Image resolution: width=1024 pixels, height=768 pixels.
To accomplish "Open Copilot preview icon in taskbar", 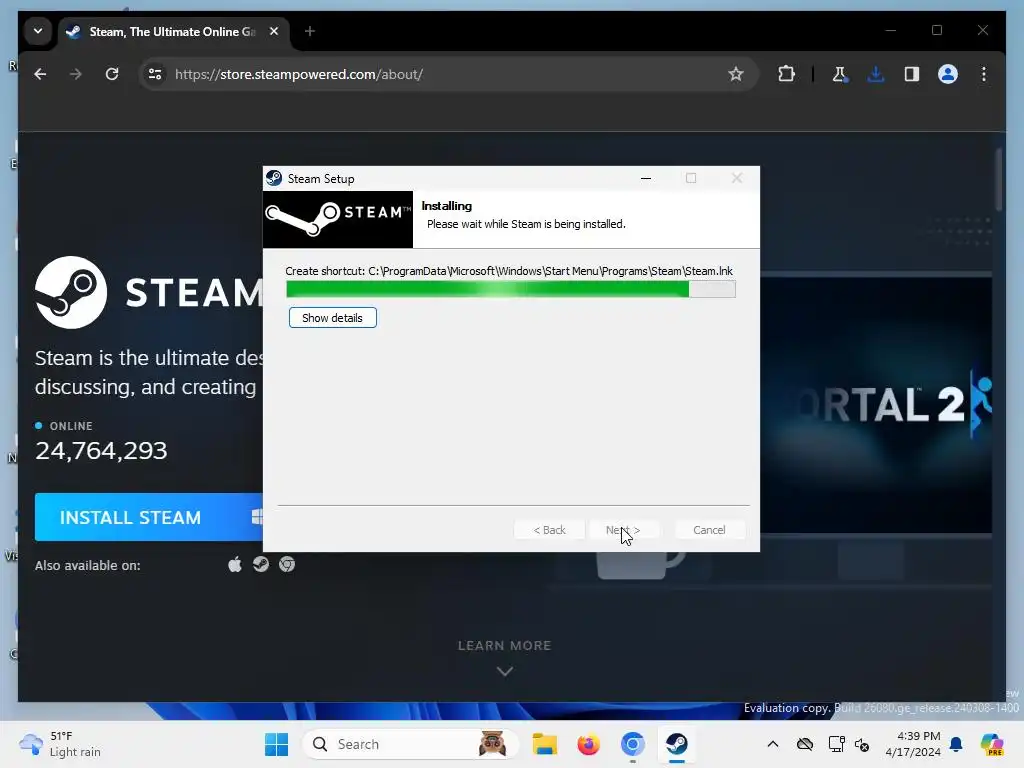I will (991, 744).
